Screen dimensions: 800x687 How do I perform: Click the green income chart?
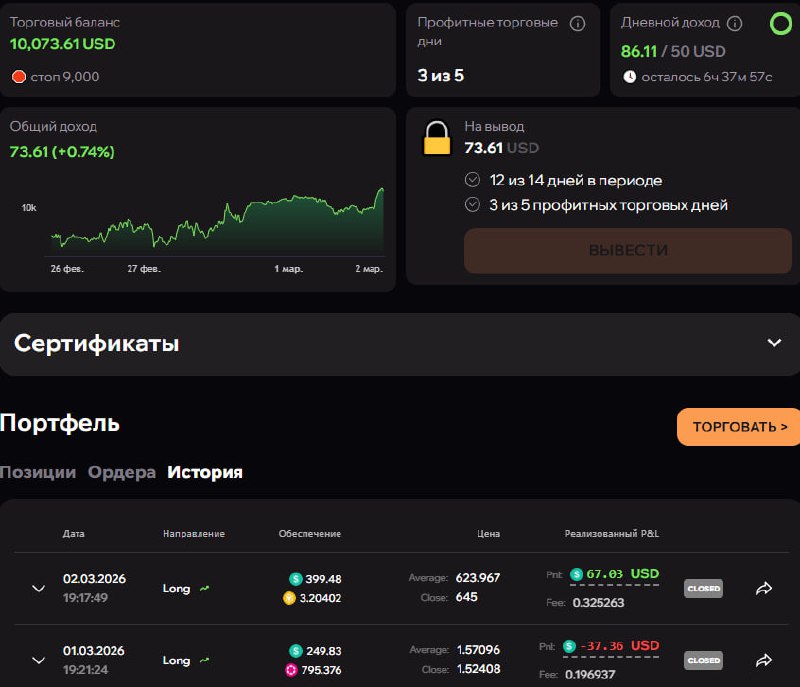pyautogui.click(x=217, y=225)
